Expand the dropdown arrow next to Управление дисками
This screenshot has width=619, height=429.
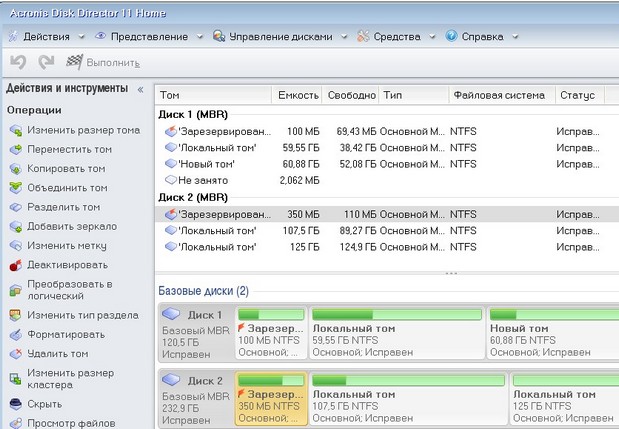pyautogui.click(x=344, y=37)
